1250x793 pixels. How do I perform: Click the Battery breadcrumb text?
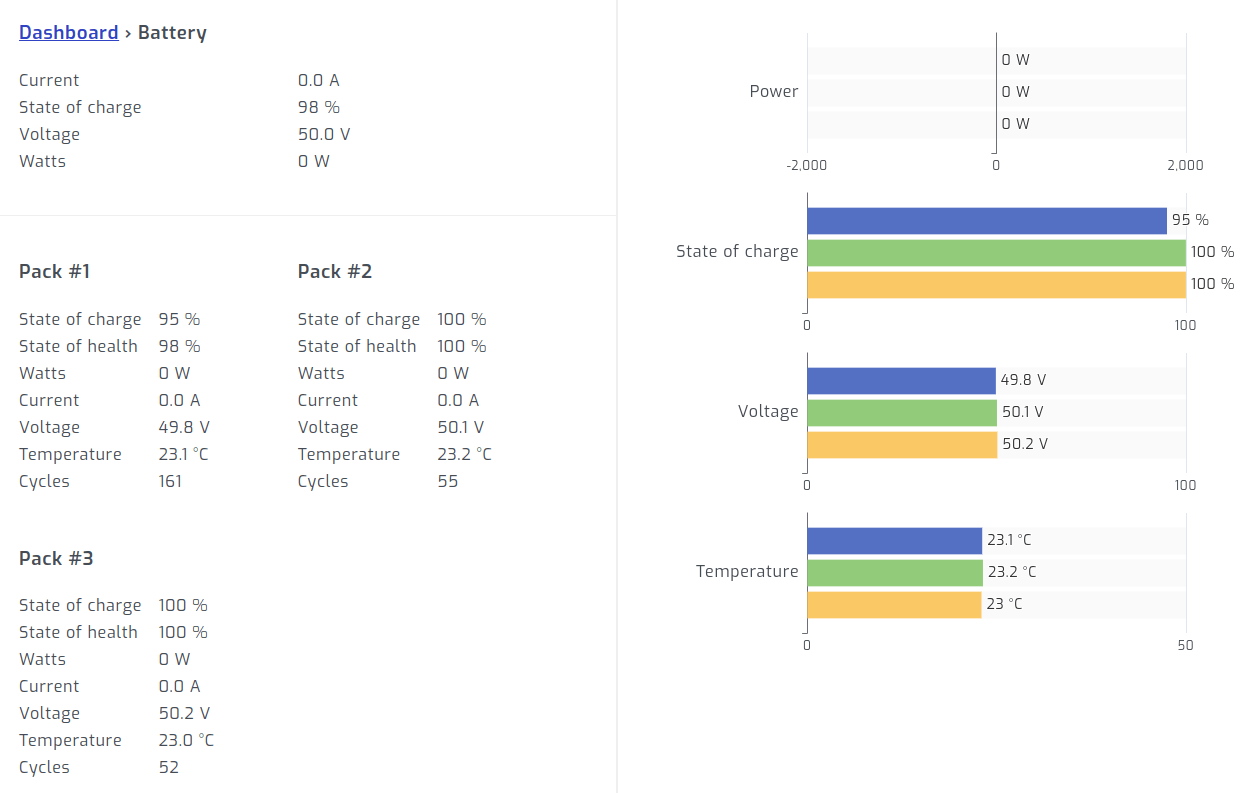click(172, 33)
